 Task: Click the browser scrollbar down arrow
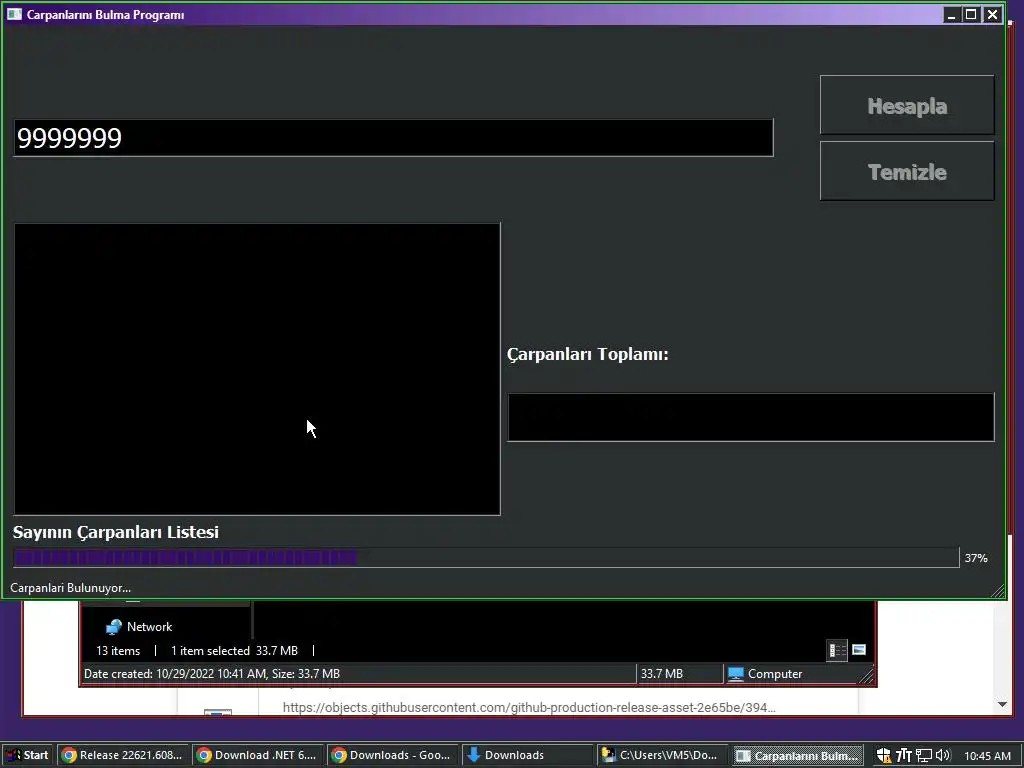[1002, 704]
